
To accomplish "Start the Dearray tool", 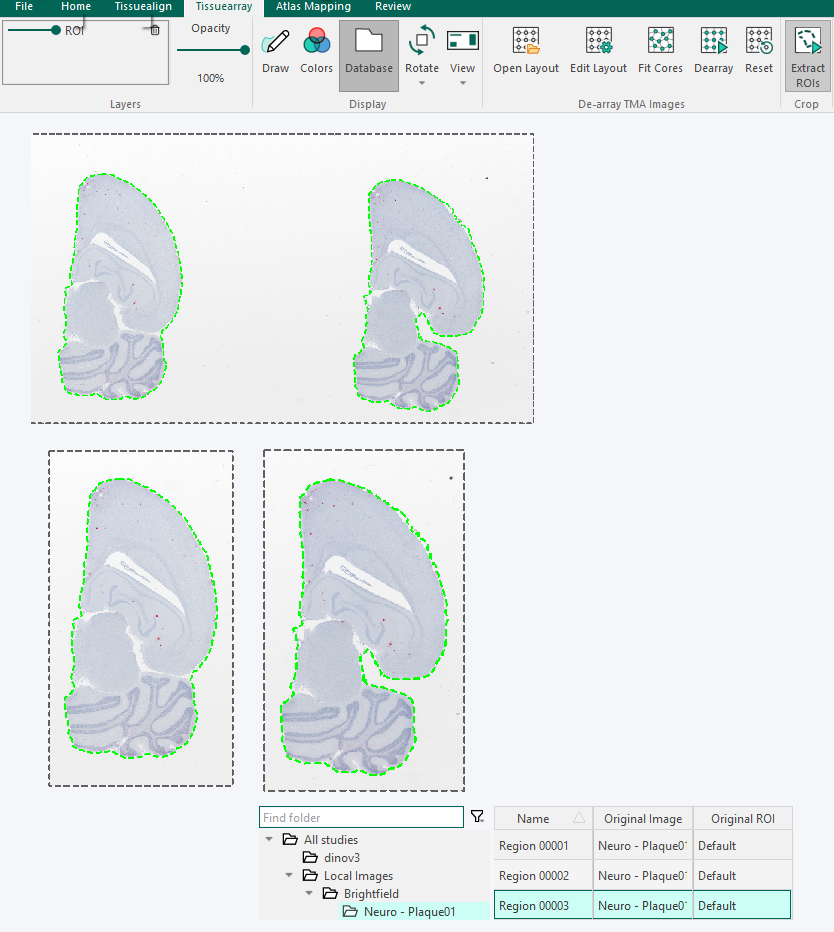I will pos(713,52).
